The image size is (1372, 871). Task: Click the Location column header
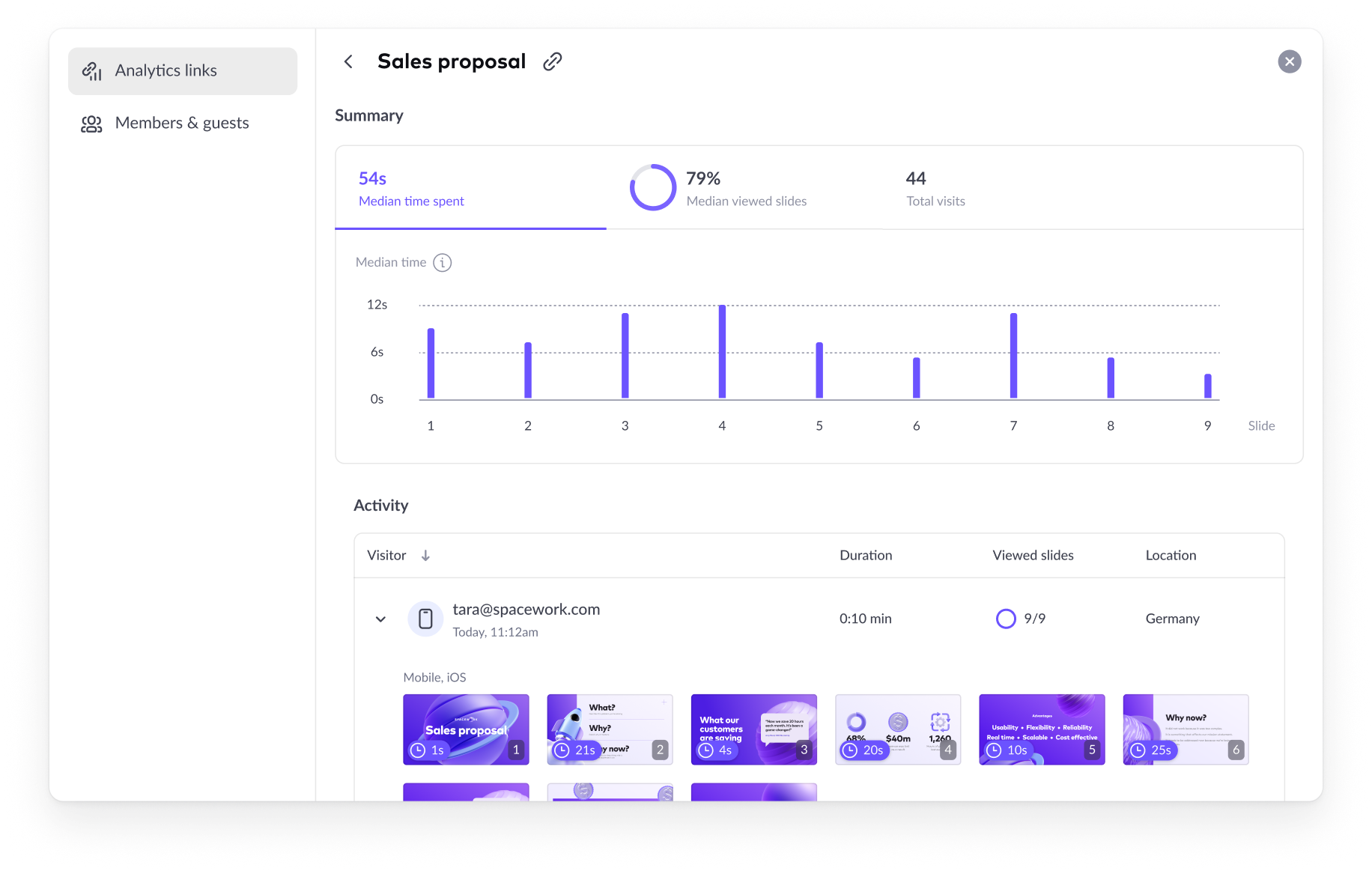click(x=1171, y=556)
